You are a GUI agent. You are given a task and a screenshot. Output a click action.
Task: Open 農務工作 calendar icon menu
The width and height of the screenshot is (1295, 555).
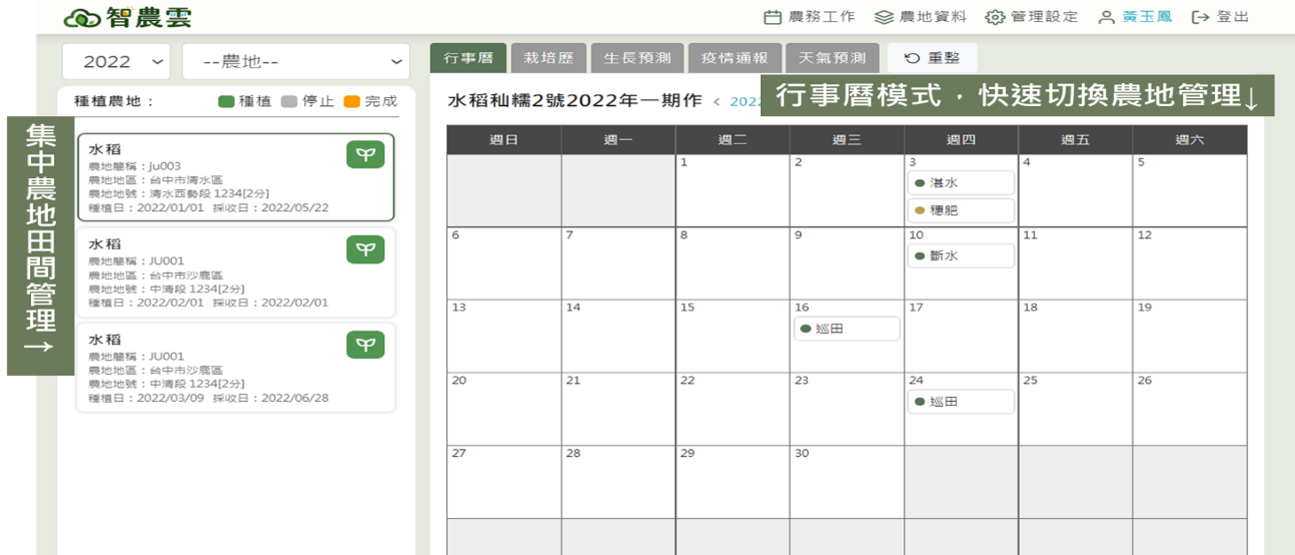772,18
